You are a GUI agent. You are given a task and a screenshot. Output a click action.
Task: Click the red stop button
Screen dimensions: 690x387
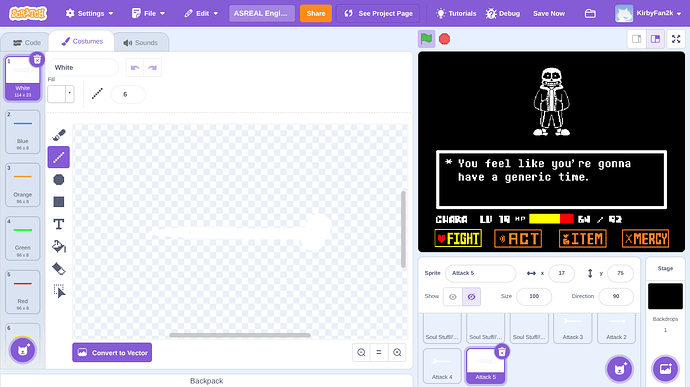coord(444,39)
